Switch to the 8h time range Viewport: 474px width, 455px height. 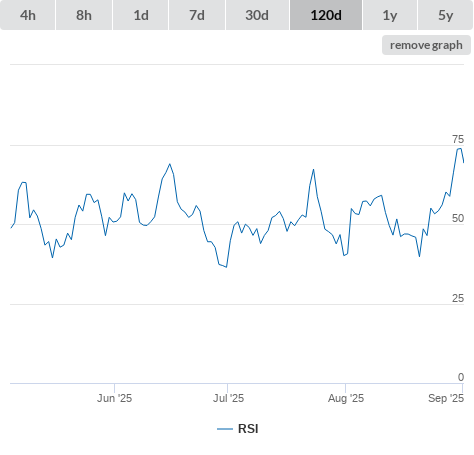click(84, 15)
